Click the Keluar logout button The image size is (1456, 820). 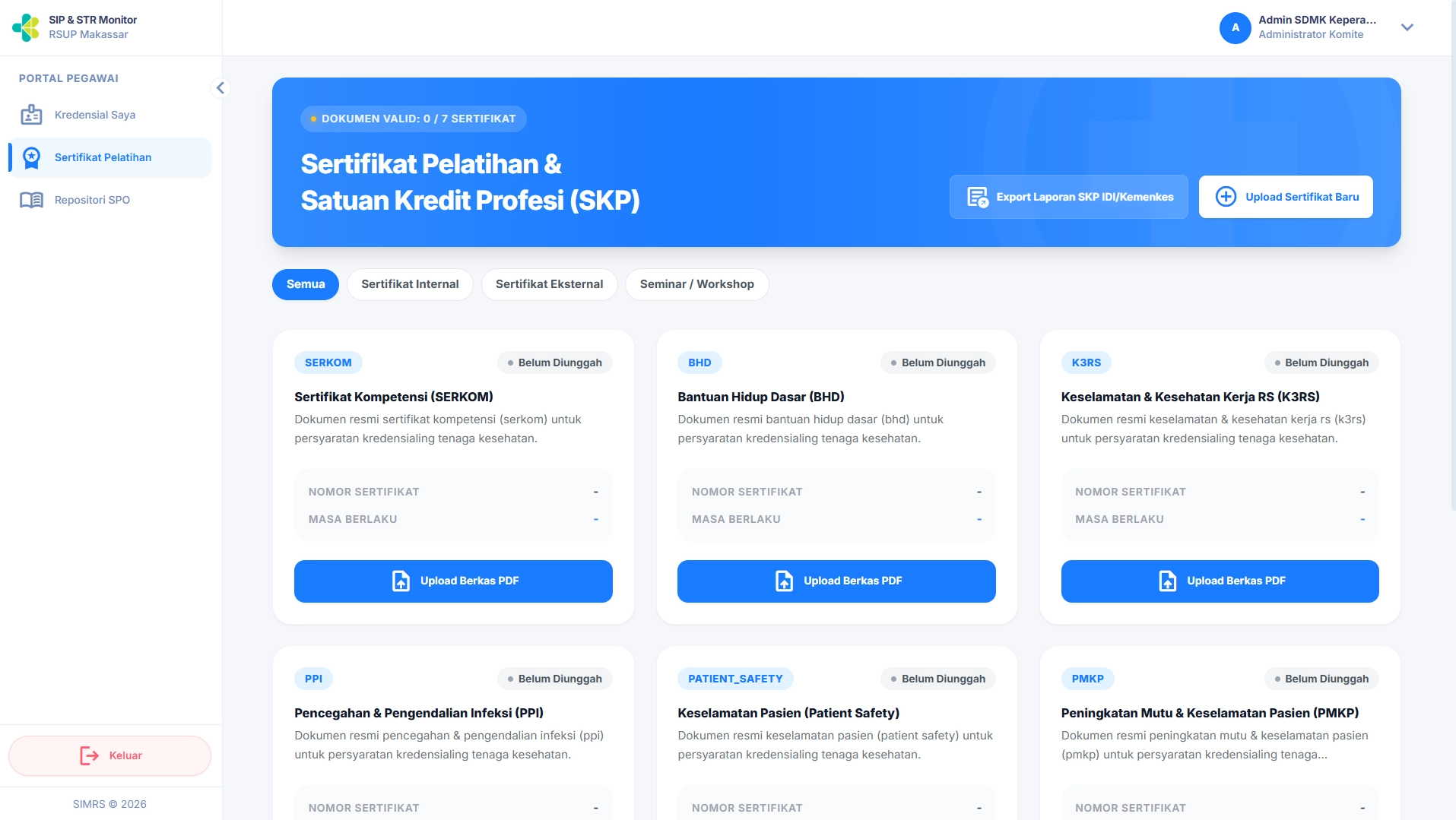coord(109,755)
